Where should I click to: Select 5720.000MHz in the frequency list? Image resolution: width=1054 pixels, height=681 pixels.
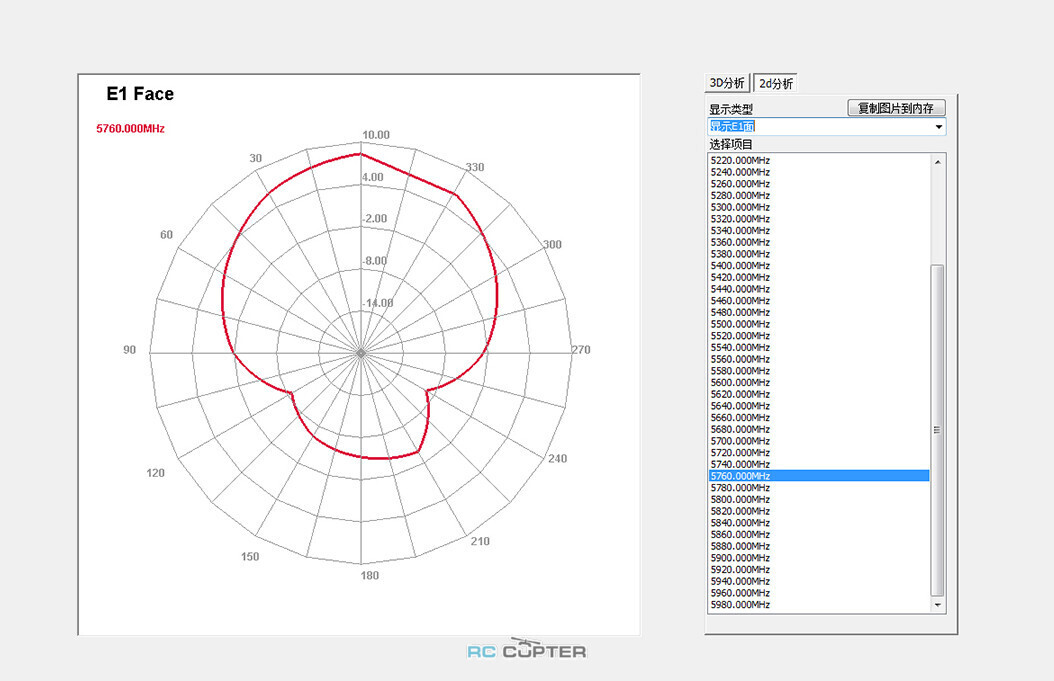click(x=819, y=452)
